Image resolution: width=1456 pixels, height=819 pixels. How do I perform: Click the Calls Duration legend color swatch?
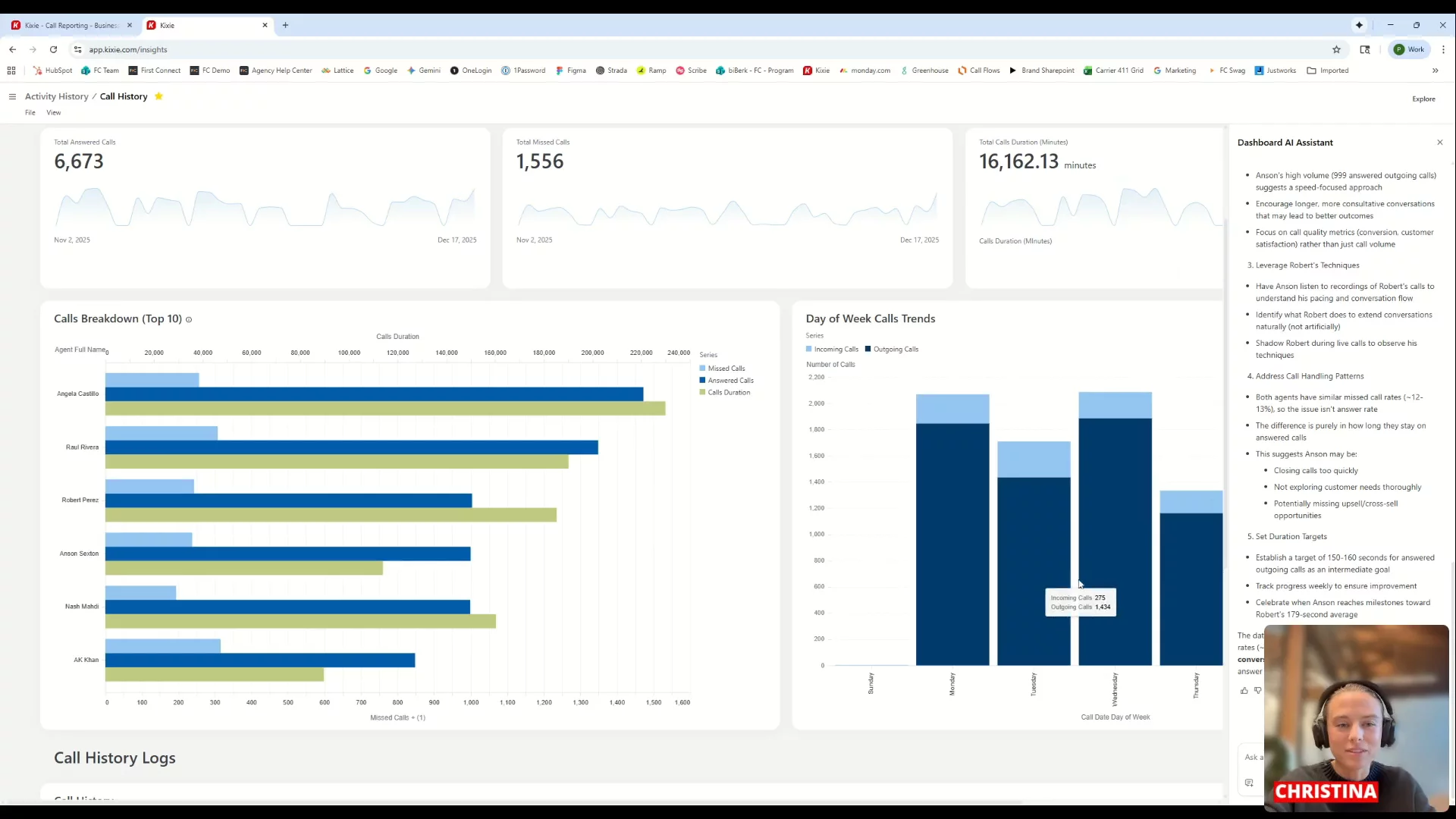pyautogui.click(x=702, y=393)
